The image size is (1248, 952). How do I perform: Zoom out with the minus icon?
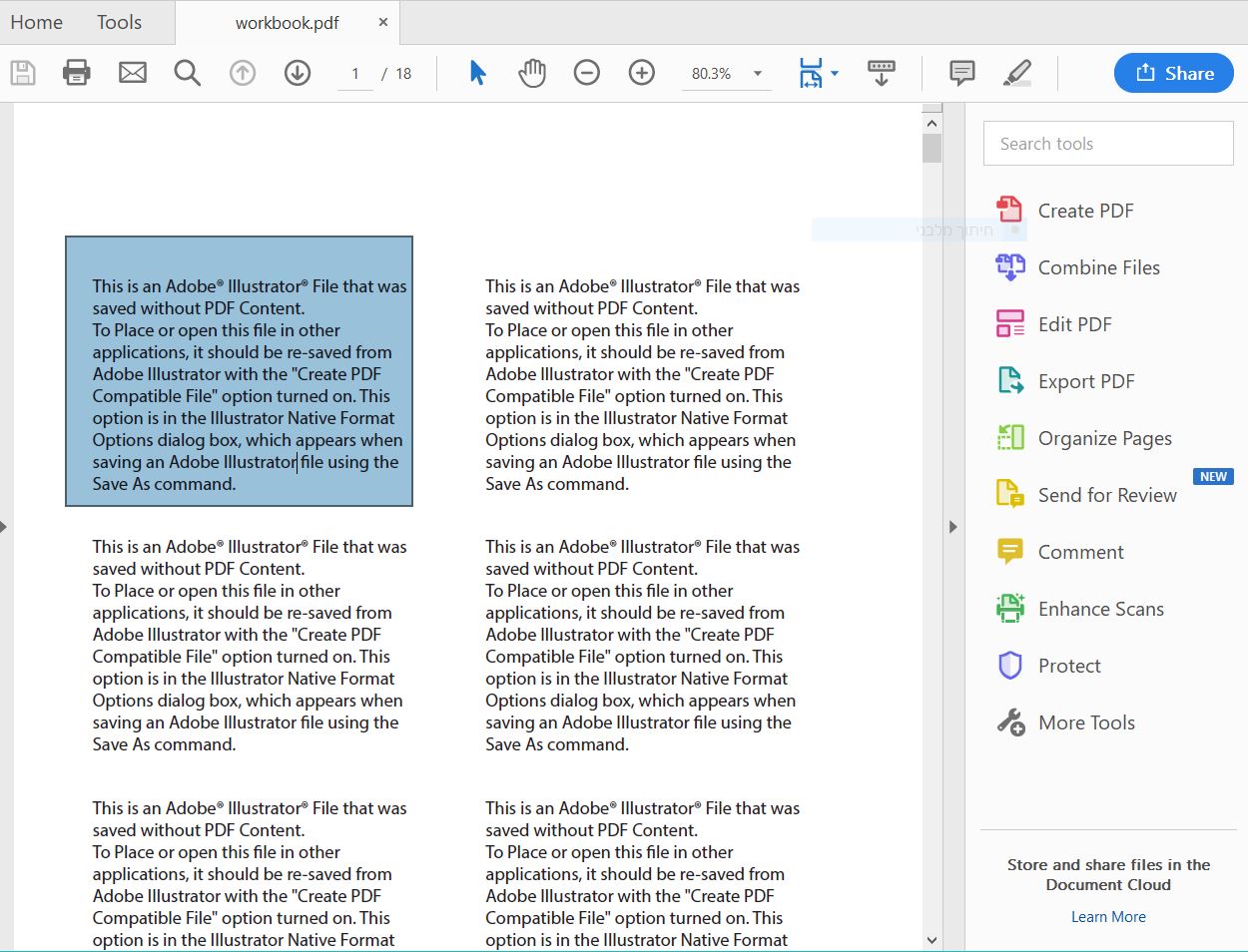[x=587, y=73]
